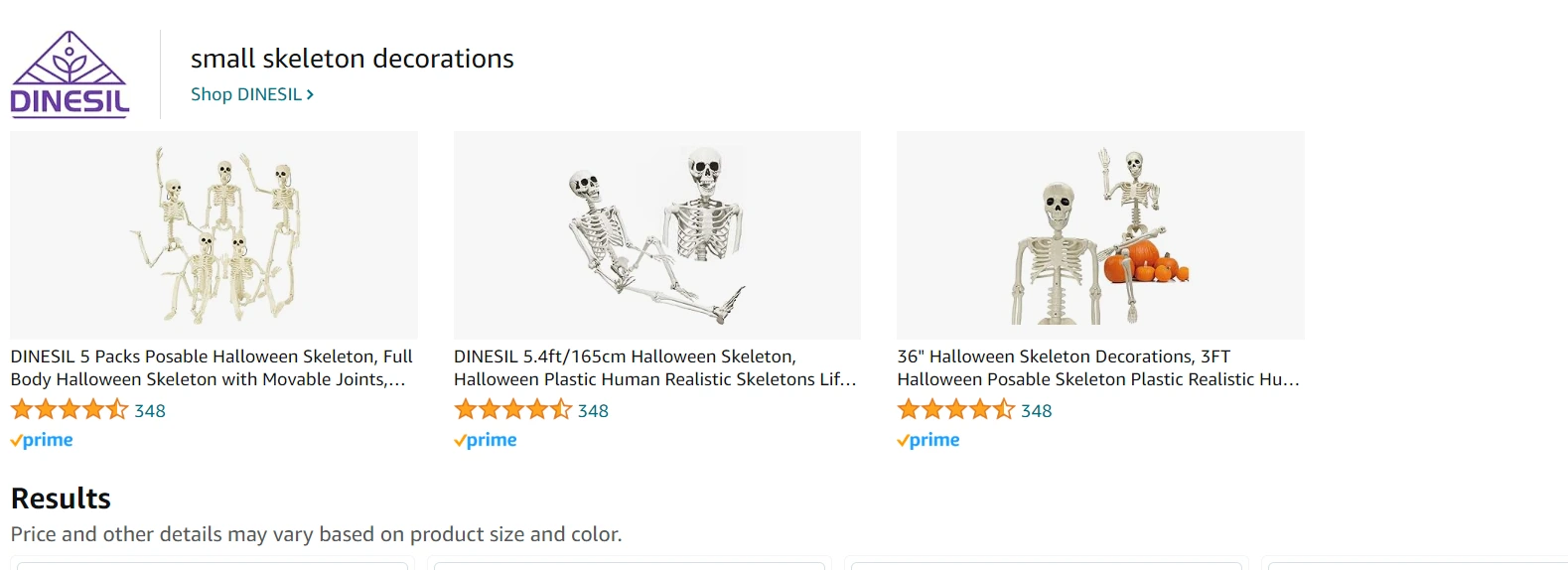Open 348 reviews for 5 Packs Skeleton
This screenshot has width=1568, height=570.
click(x=150, y=411)
